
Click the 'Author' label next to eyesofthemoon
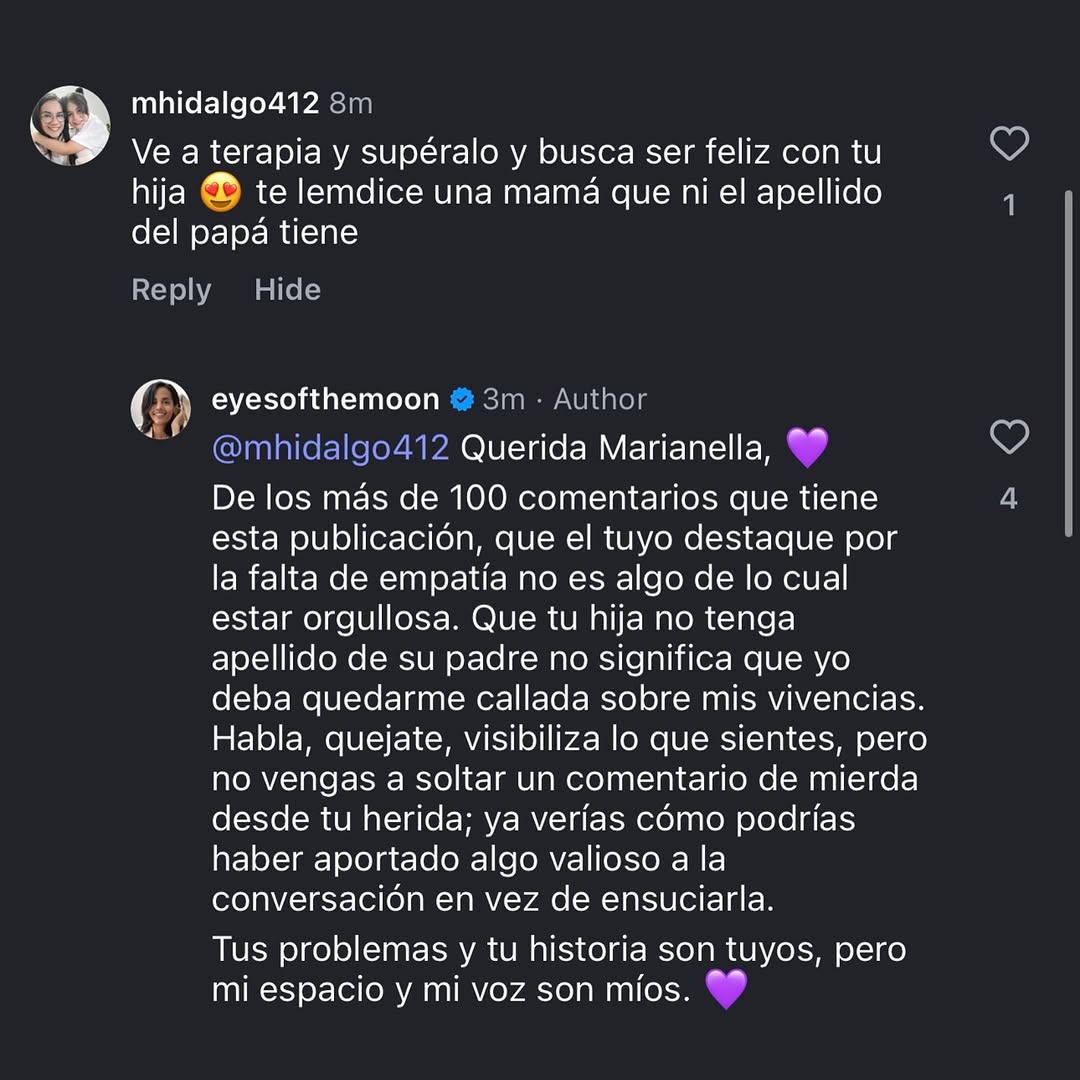[x=600, y=399]
